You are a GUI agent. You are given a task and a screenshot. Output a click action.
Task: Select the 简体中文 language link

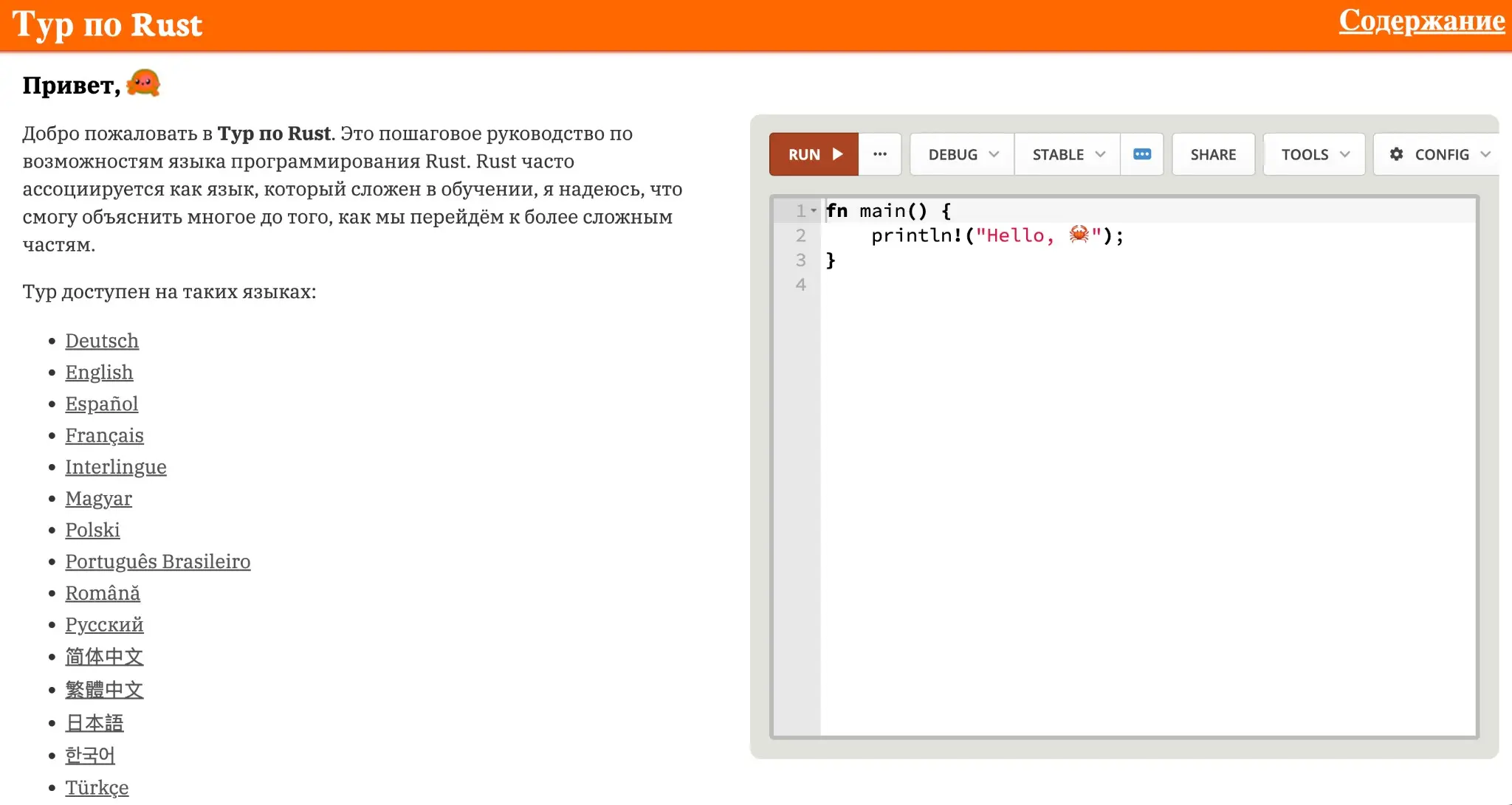coord(104,657)
